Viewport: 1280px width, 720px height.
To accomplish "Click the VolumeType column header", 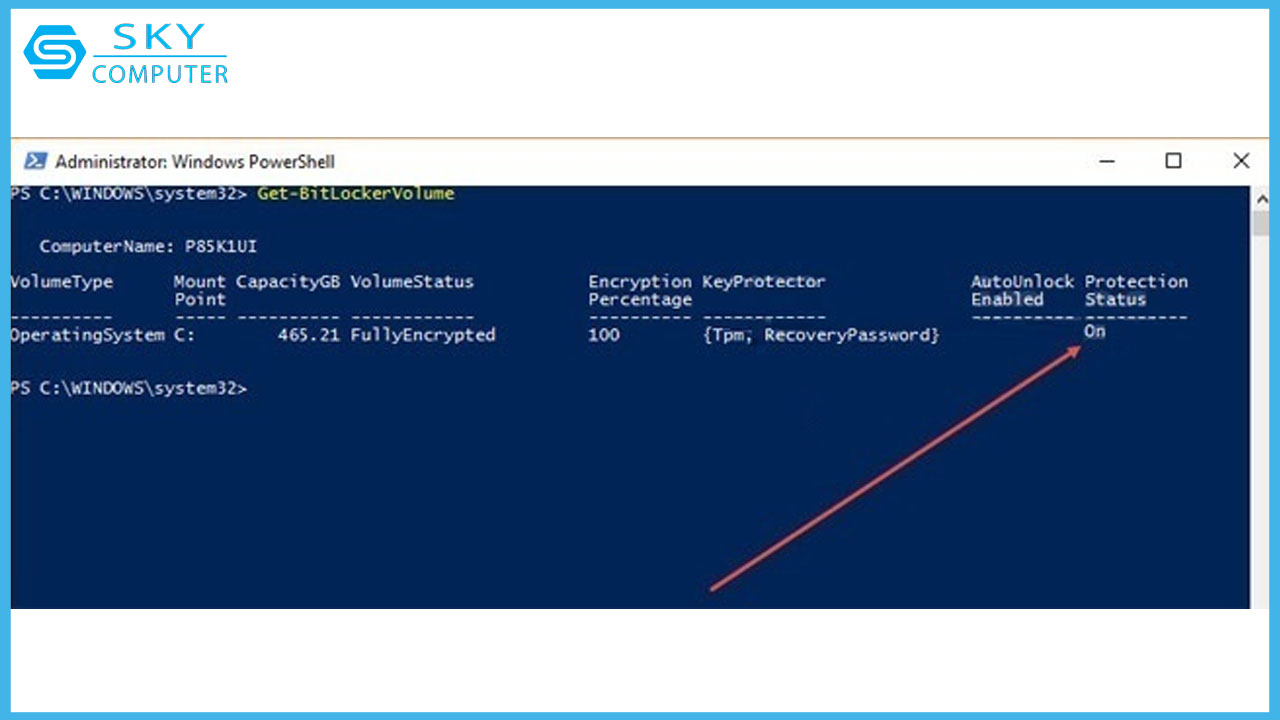I will tap(62, 282).
